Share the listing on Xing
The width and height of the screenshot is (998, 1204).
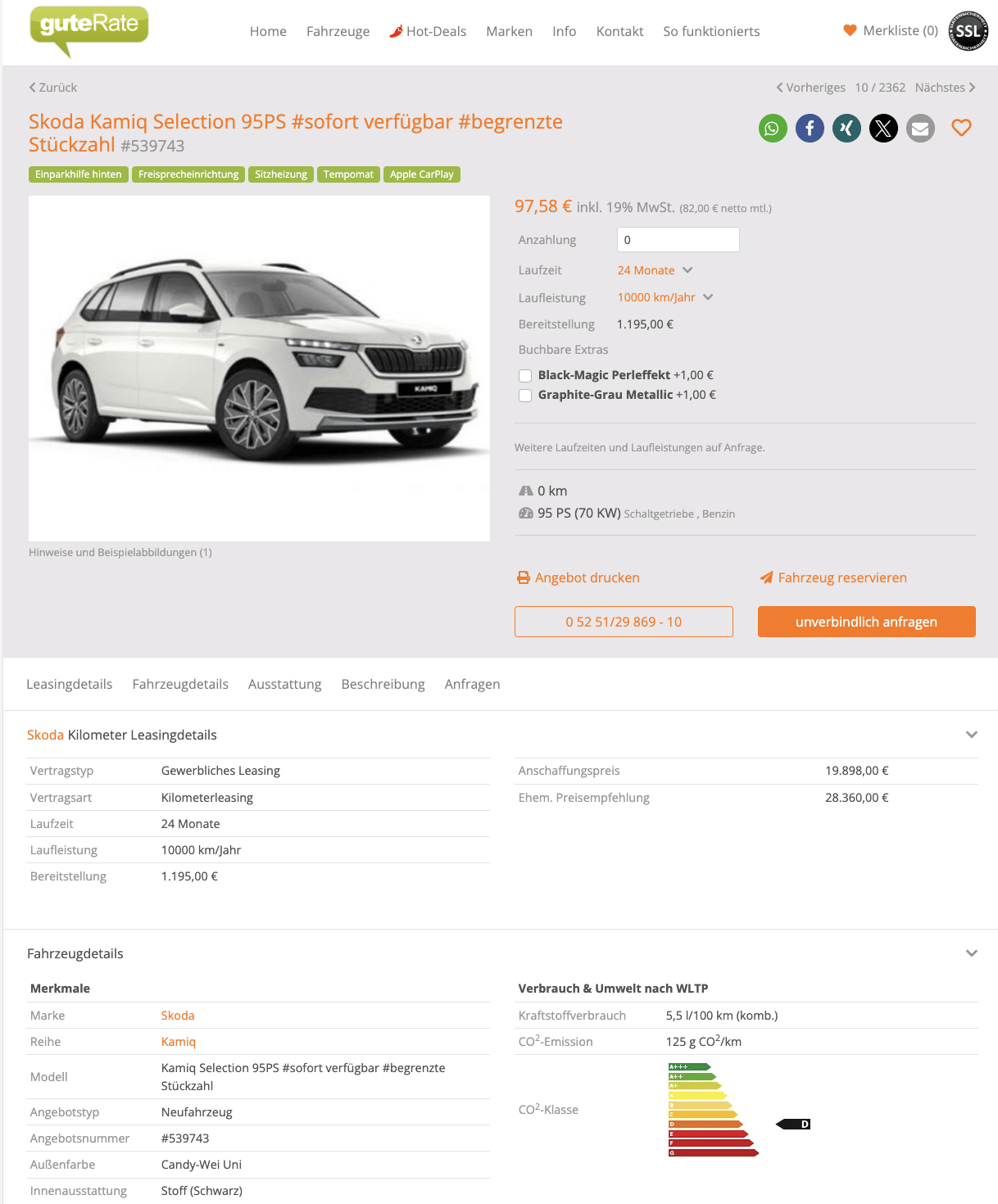pyautogui.click(x=846, y=129)
